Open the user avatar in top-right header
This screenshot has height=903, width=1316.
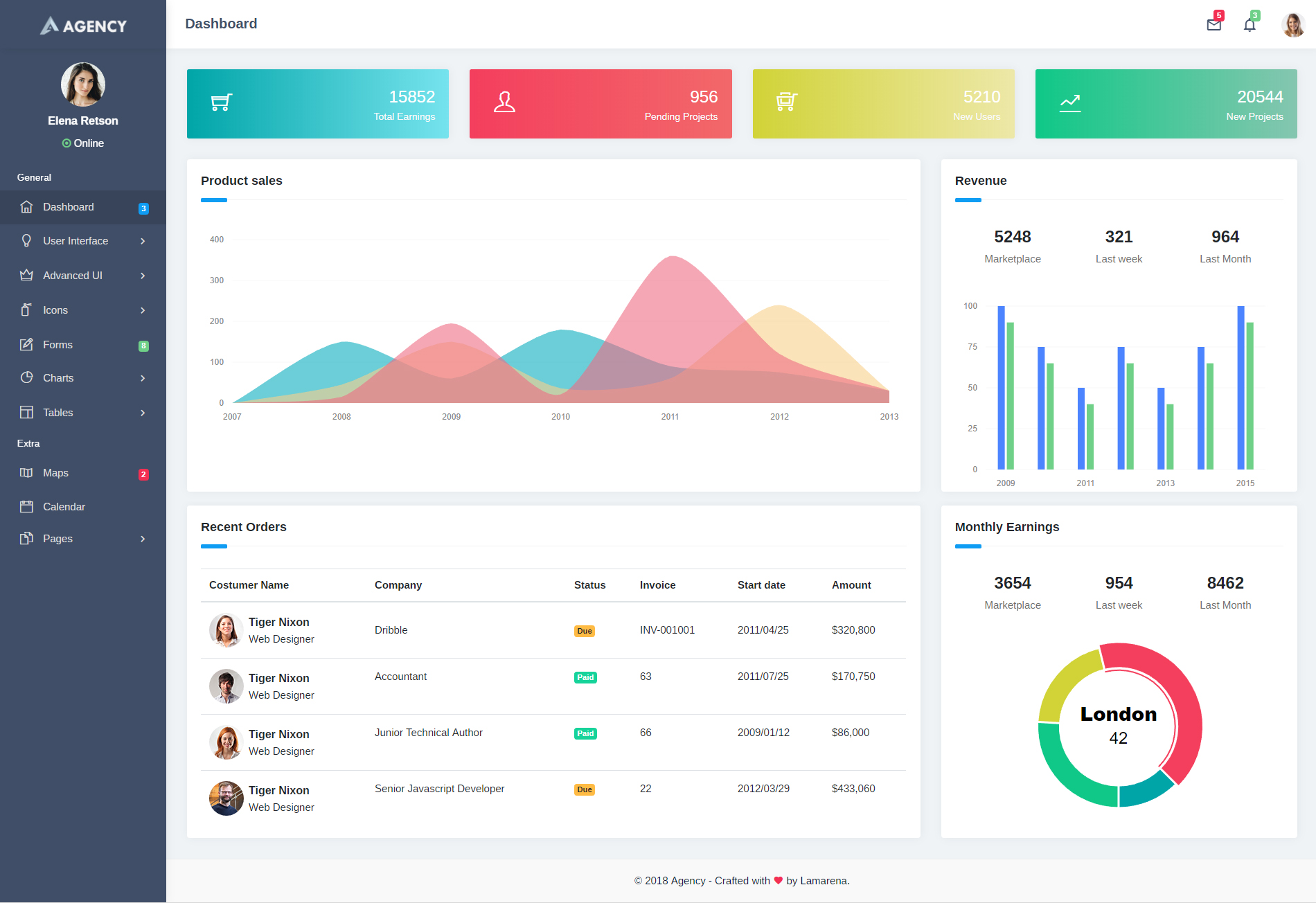coord(1292,25)
